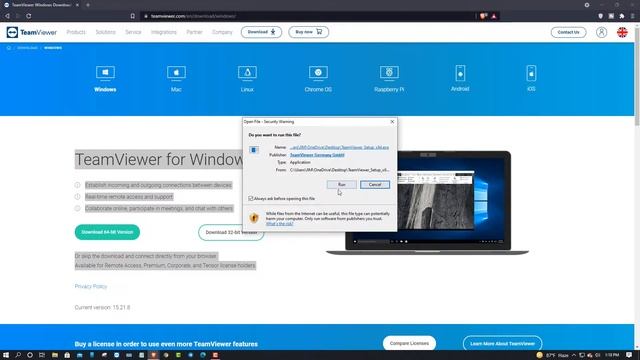This screenshot has height=360, width=640.
Task: Click the Download breadcrumb link
Action: pyautogui.click(x=27, y=48)
